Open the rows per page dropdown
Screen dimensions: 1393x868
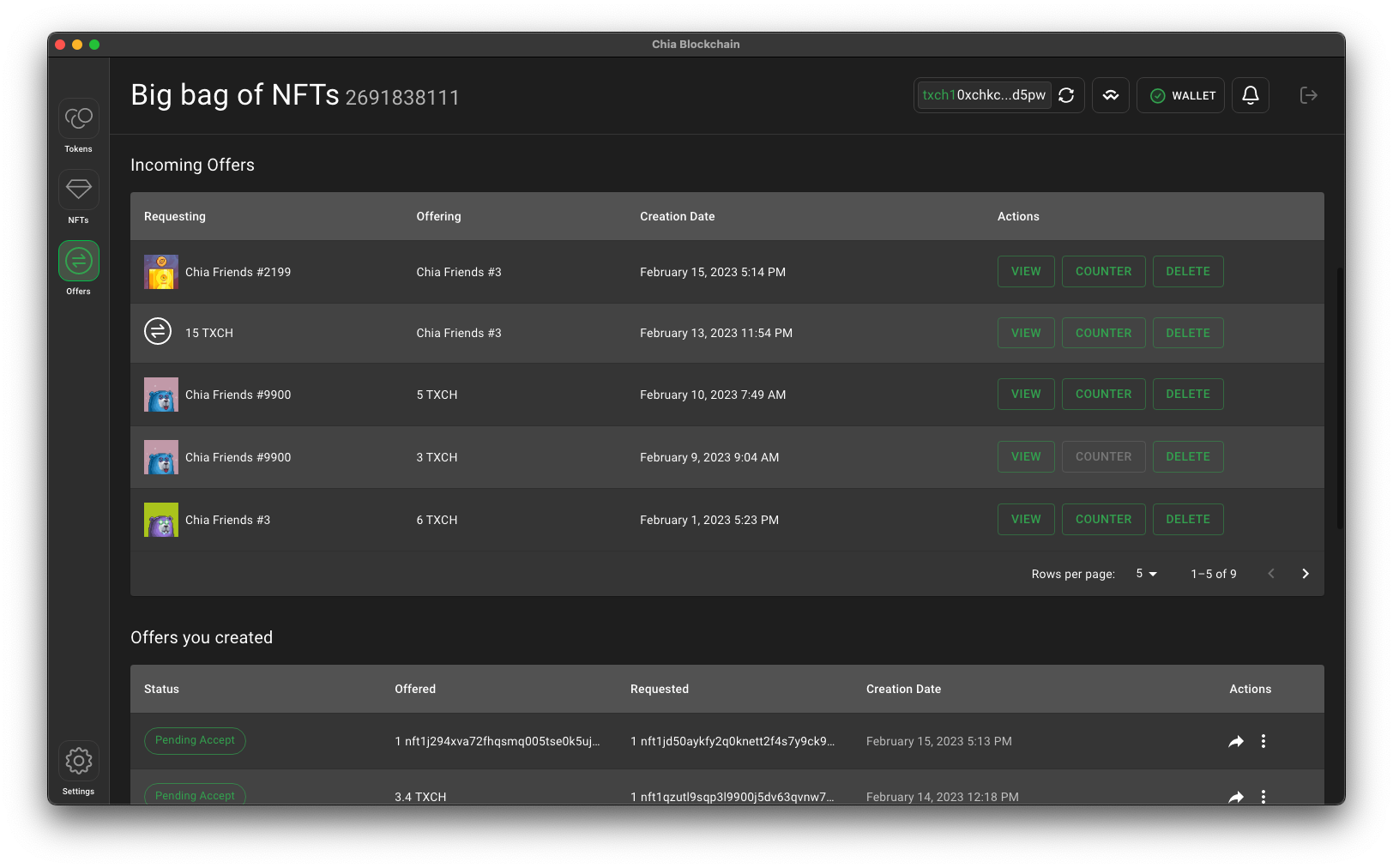coord(1147,574)
